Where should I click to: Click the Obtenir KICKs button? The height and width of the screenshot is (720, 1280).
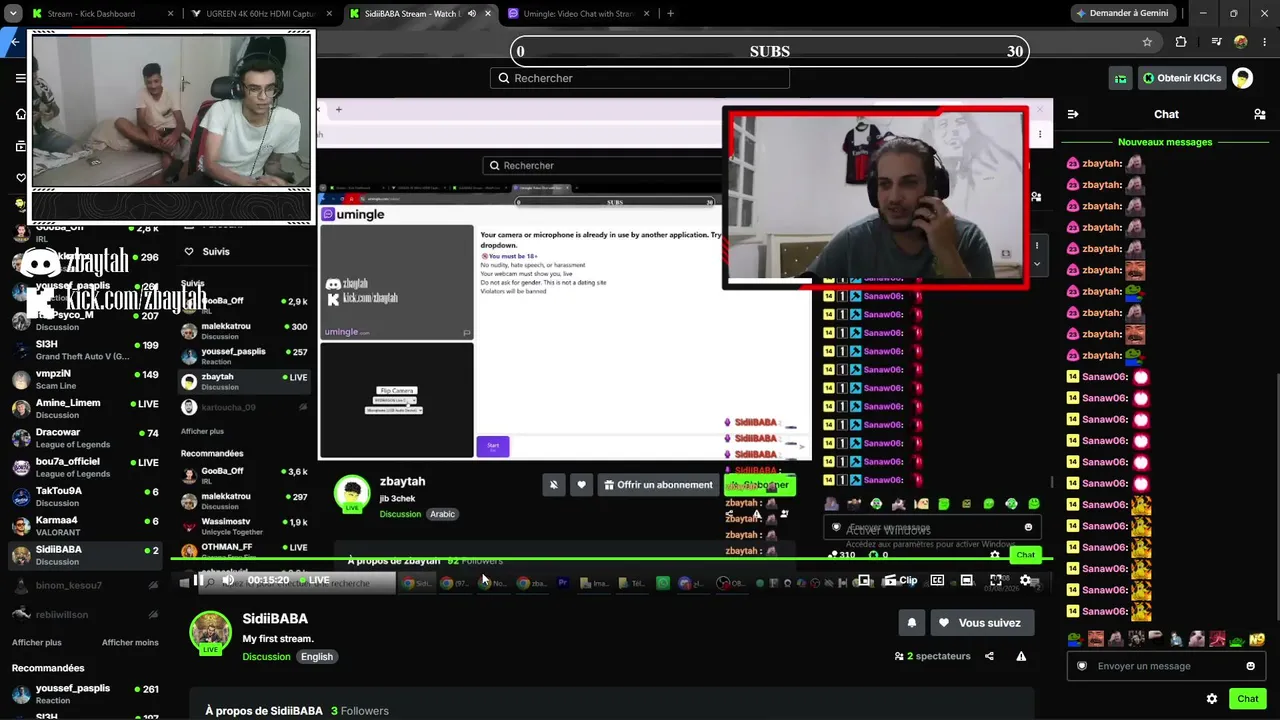pos(1182,78)
